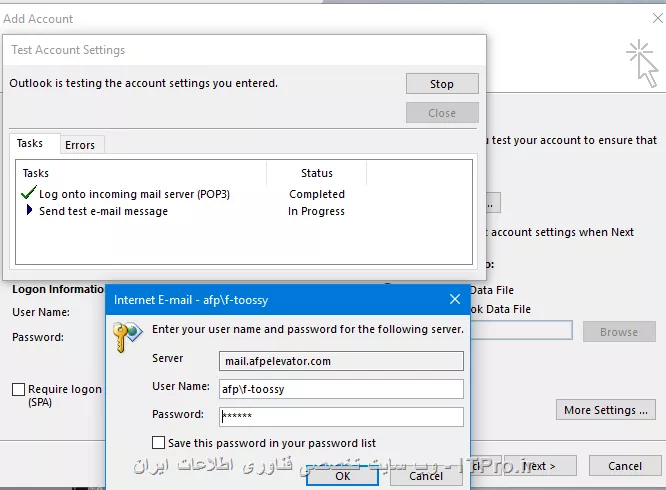666x490 pixels.
Task: Cancel the Internet E-mail credential prompt
Action: [426, 476]
